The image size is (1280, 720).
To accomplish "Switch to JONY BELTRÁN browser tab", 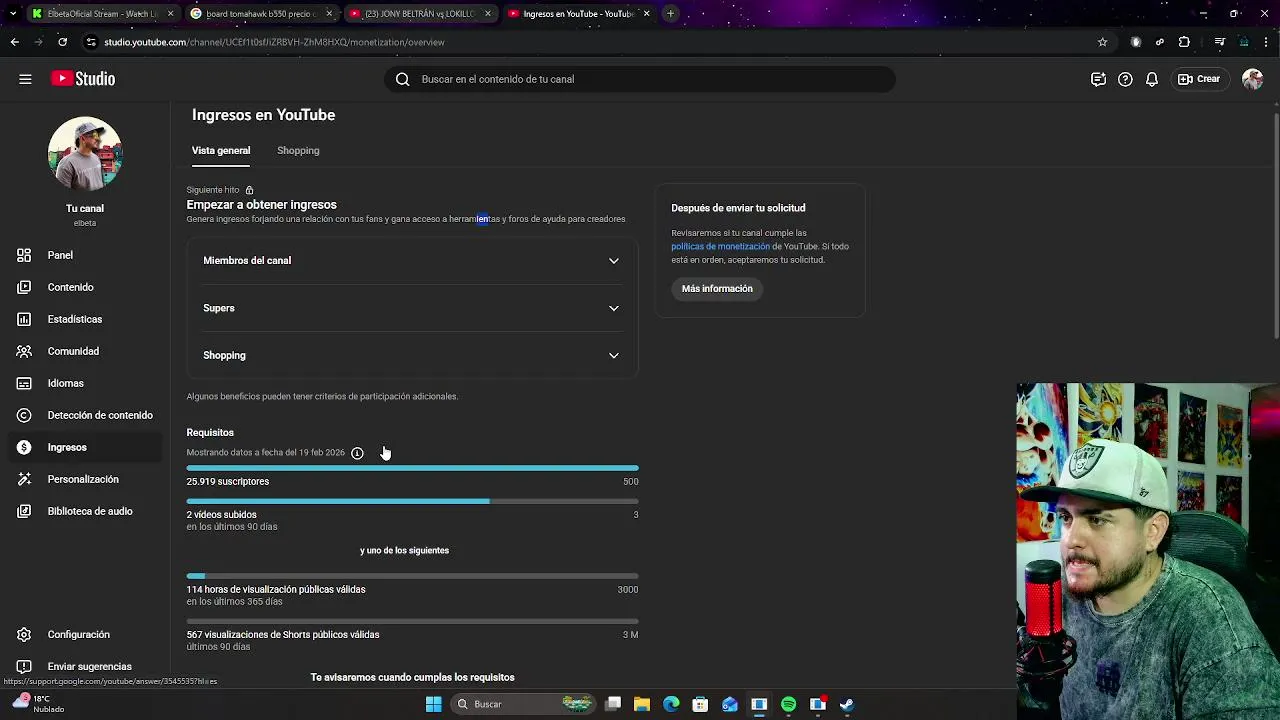I will tap(418, 14).
